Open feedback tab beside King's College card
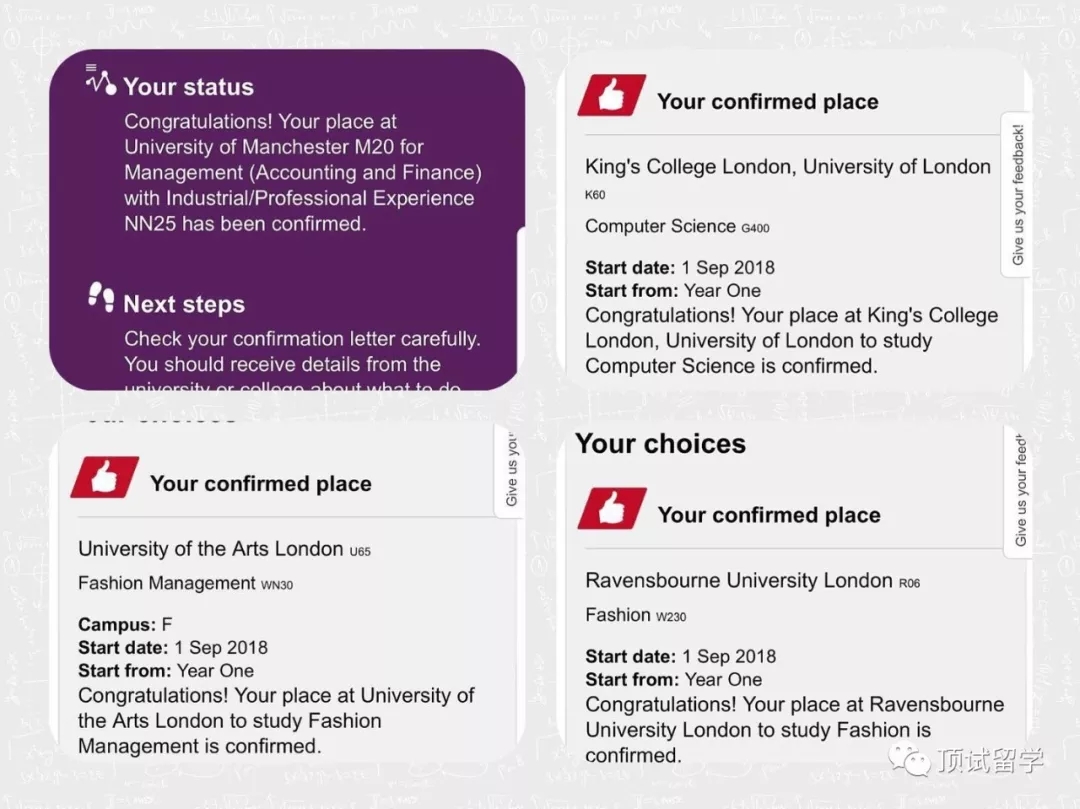The width and height of the screenshot is (1080, 809). [x=1017, y=194]
